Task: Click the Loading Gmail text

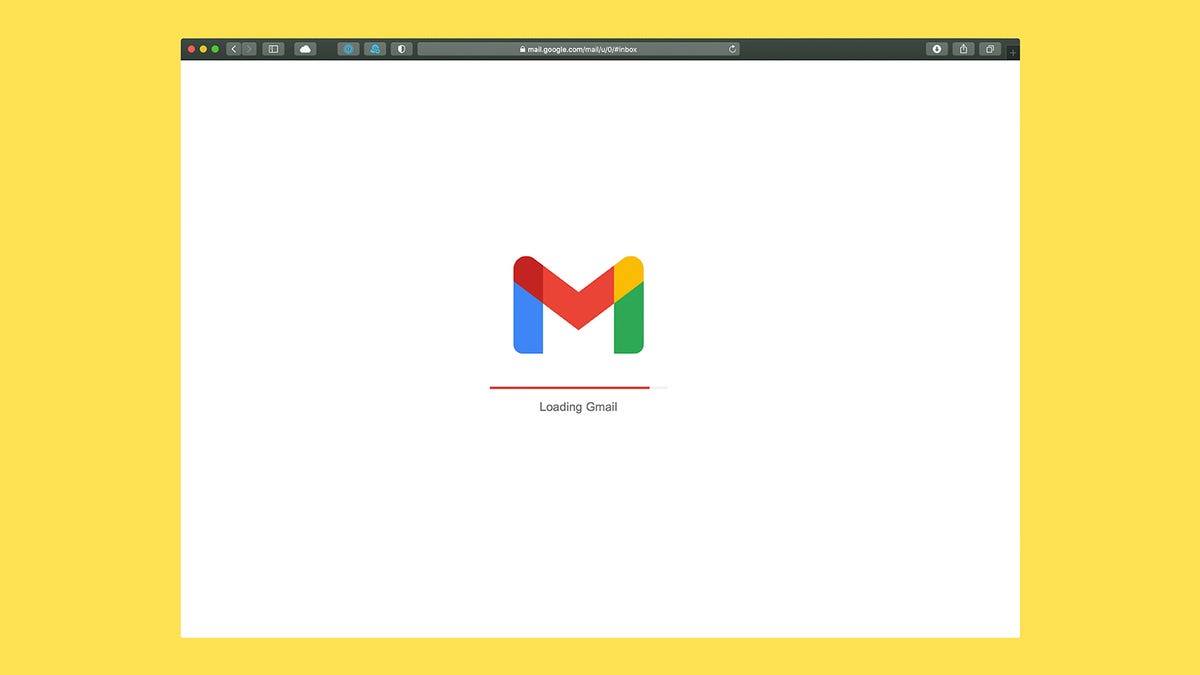Action: point(578,407)
